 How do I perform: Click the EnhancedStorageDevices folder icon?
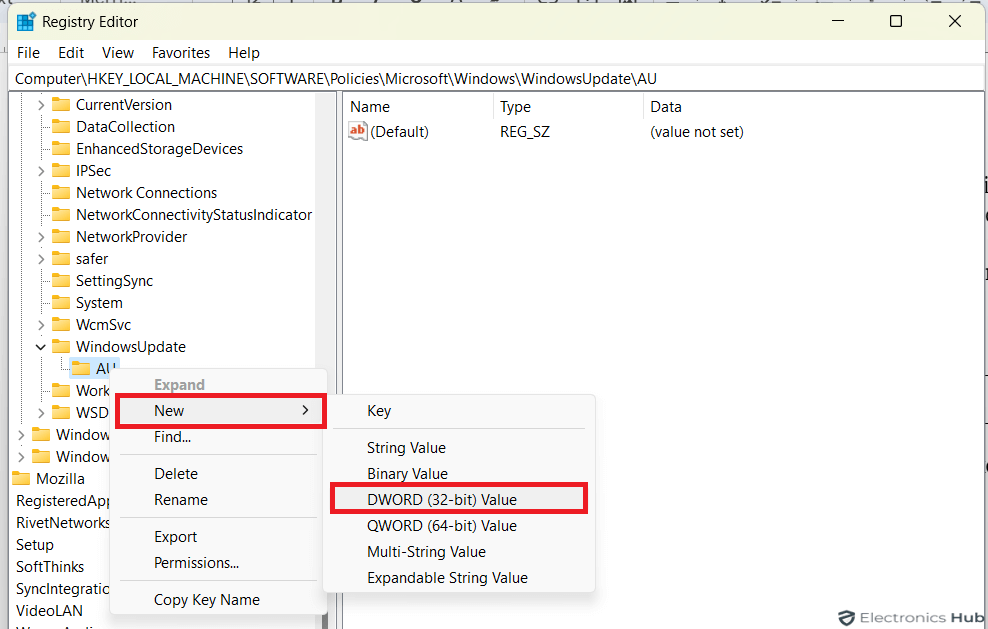coord(61,149)
